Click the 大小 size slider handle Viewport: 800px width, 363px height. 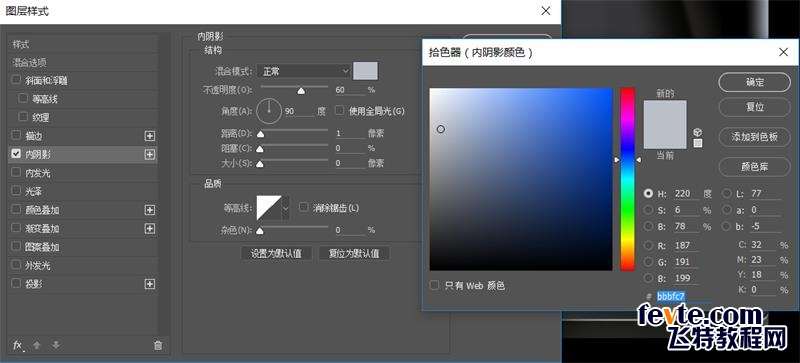pyautogui.click(x=260, y=164)
